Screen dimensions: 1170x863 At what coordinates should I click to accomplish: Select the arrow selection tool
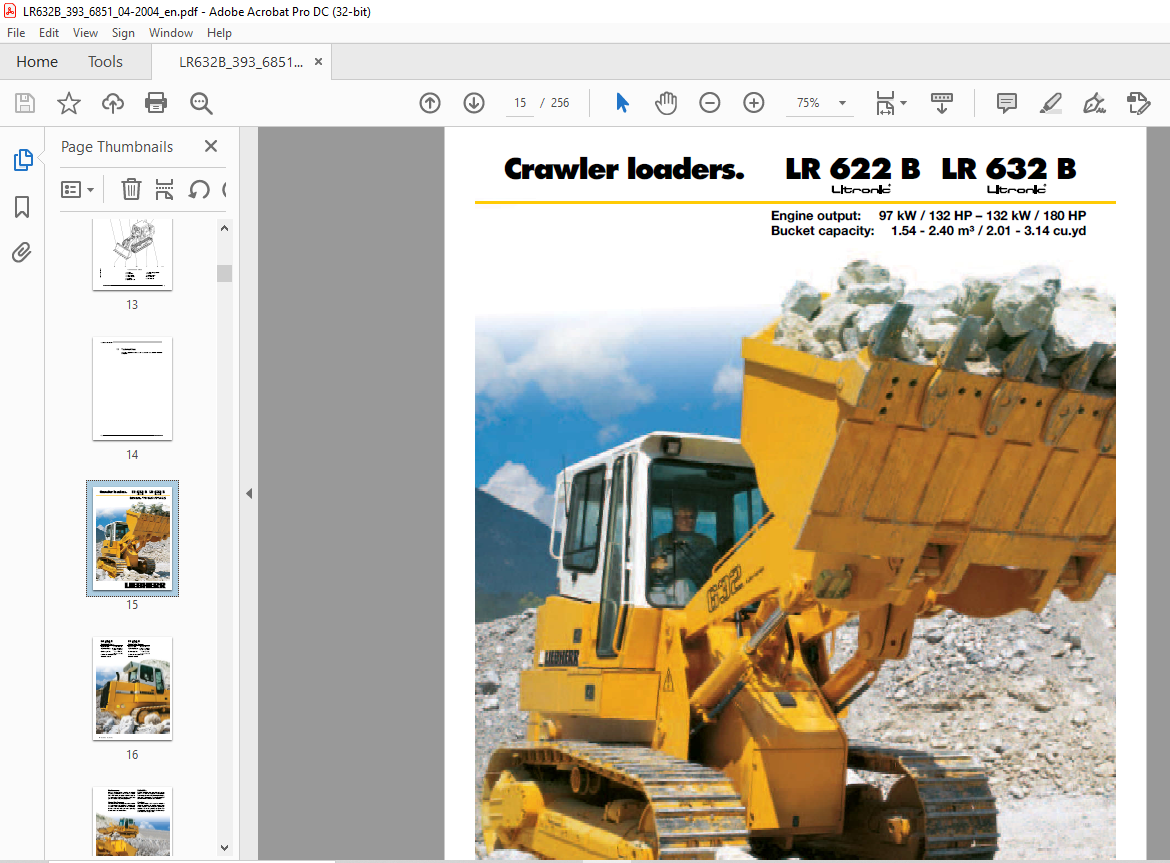tap(622, 103)
